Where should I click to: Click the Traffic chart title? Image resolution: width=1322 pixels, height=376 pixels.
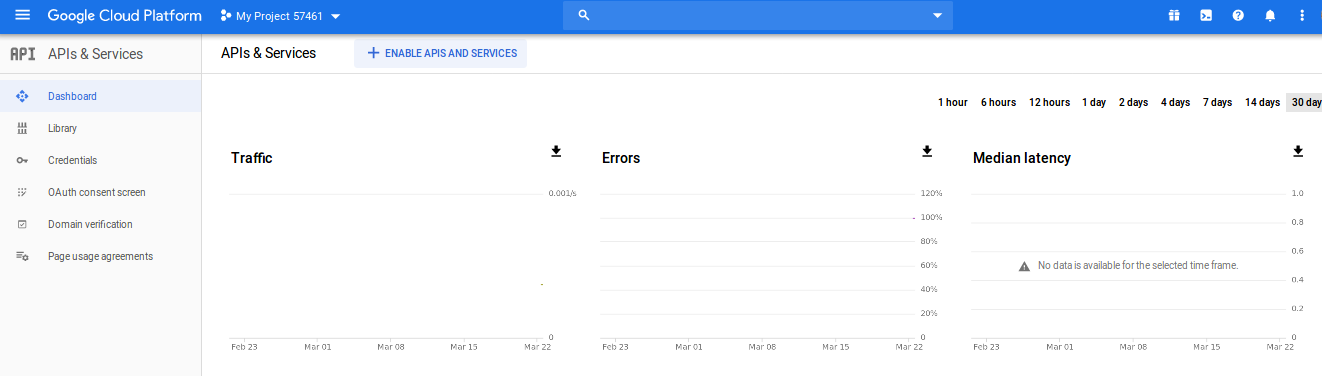tap(251, 158)
